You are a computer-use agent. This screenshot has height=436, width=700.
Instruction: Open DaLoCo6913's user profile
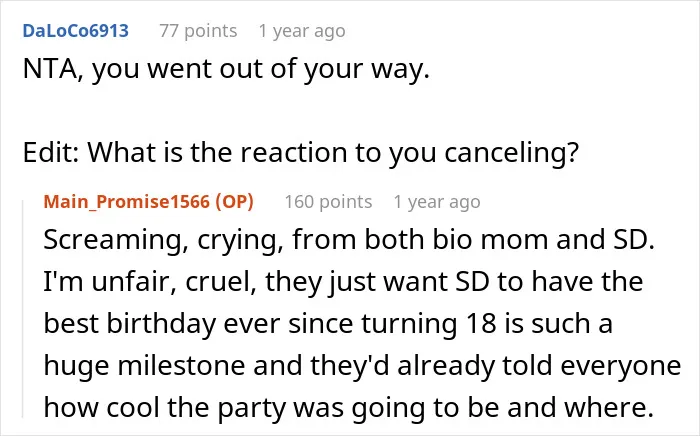(x=75, y=31)
